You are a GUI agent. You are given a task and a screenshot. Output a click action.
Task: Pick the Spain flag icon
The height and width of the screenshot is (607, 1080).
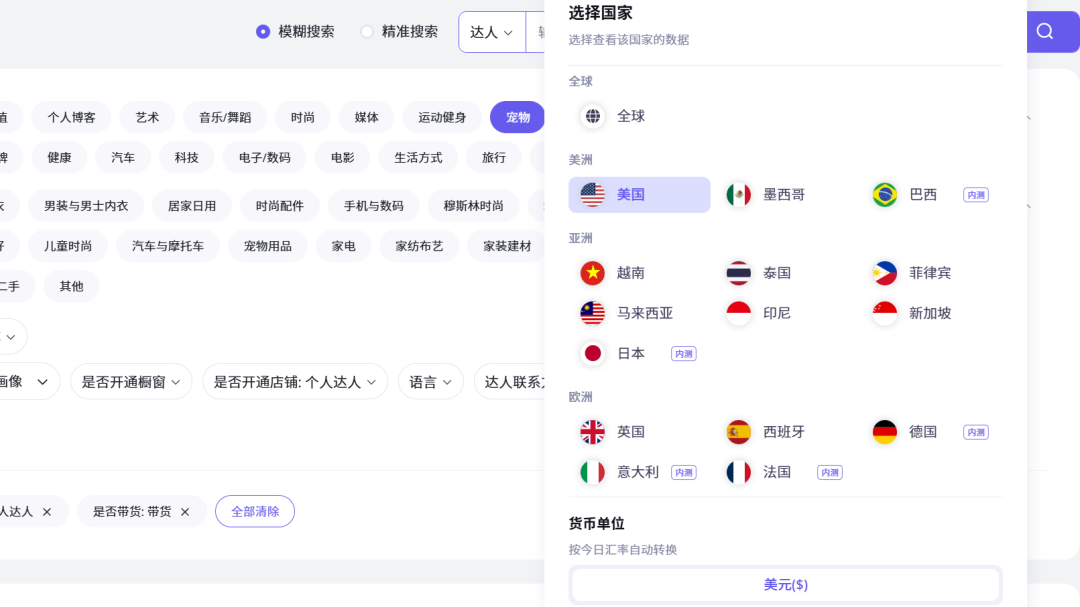pyautogui.click(x=739, y=432)
